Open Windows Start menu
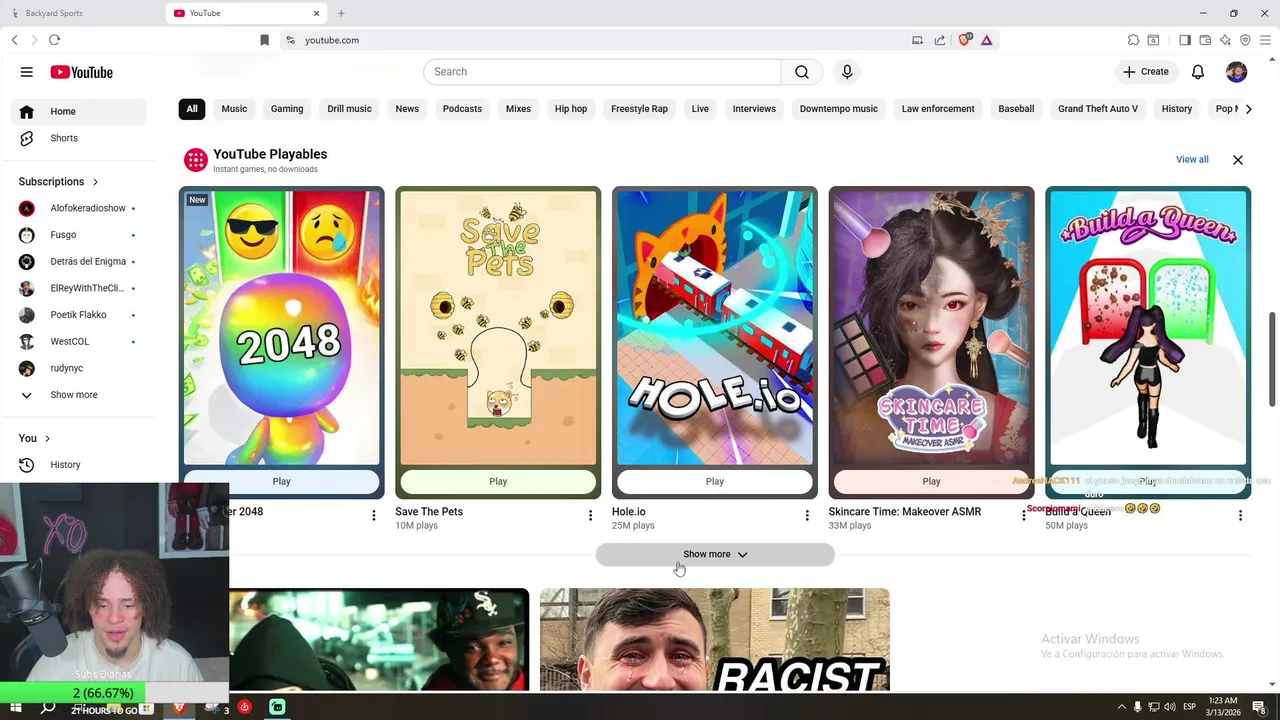1280x720 pixels. [15, 708]
